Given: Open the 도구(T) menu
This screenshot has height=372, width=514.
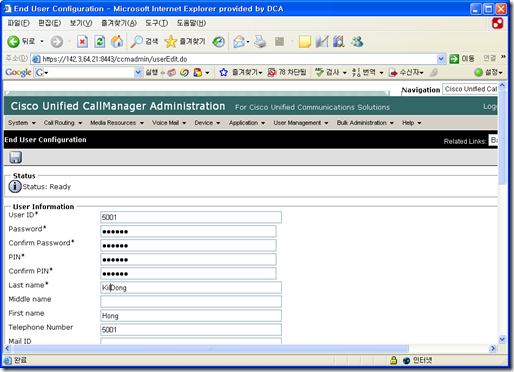Looking at the screenshot, I should (x=156, y=23).
